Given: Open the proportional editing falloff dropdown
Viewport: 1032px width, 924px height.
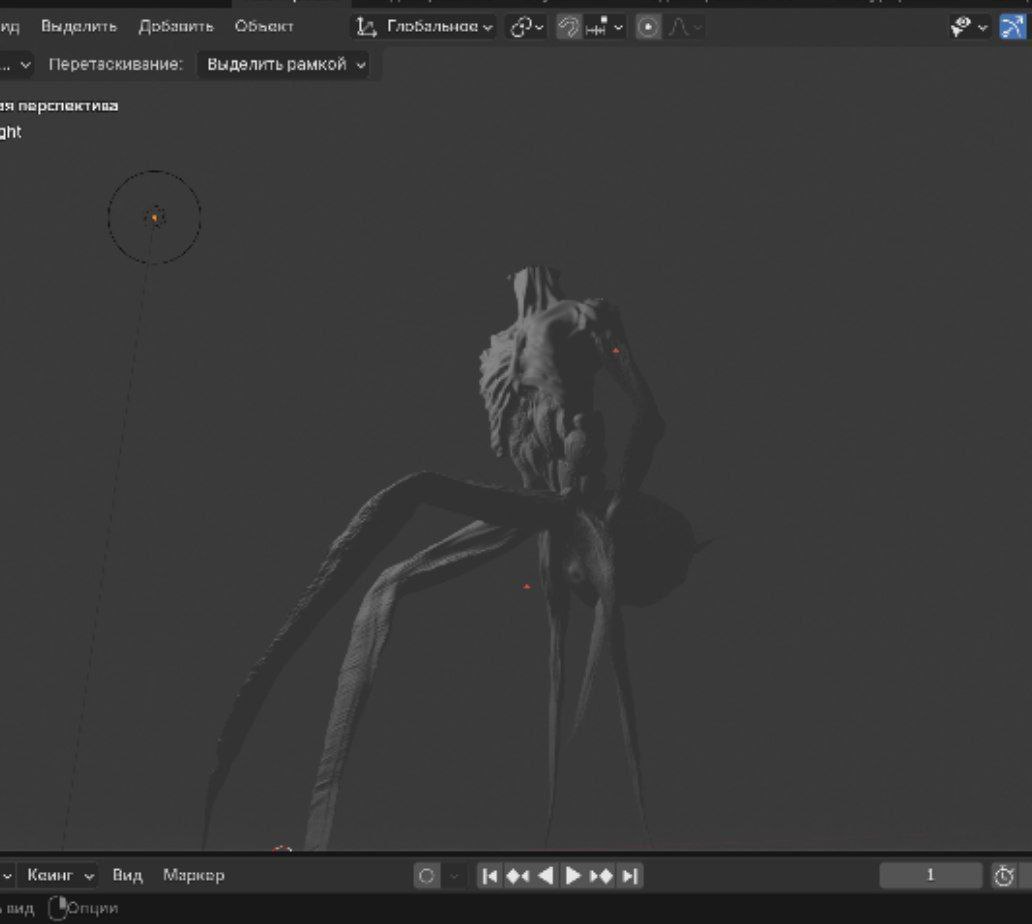Looking at the screenshot, I should click(685, 27).
